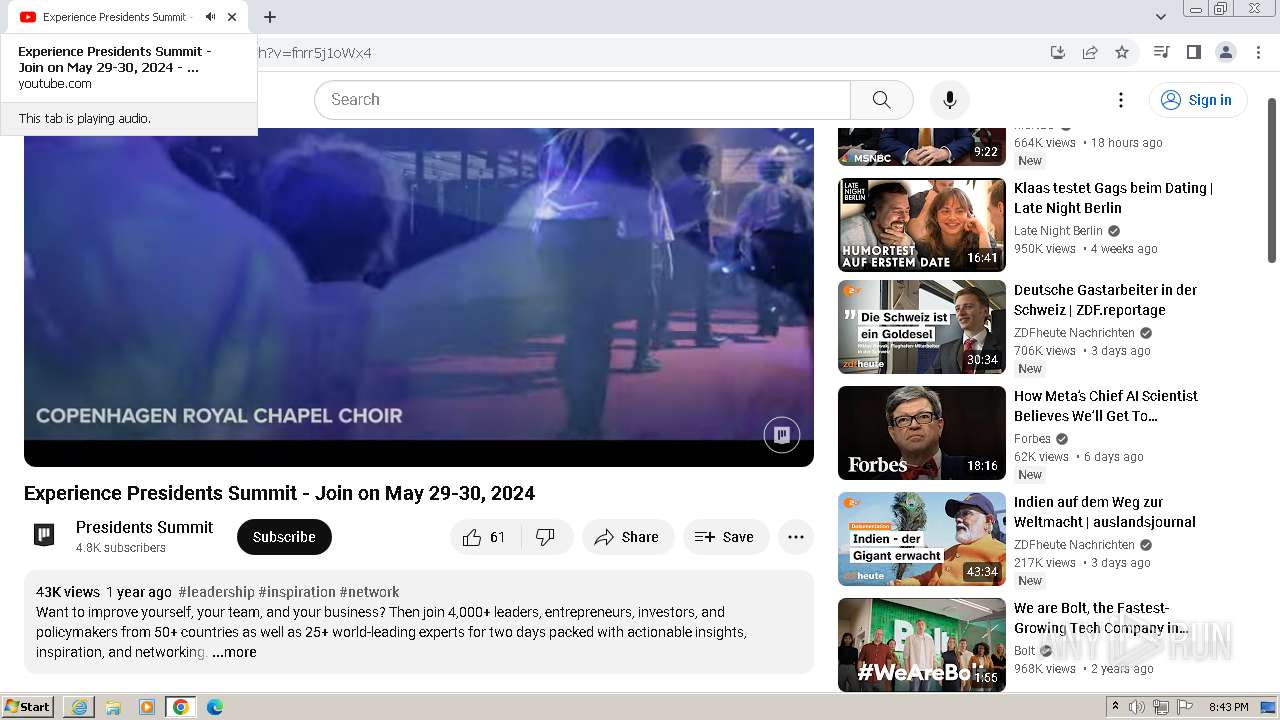
Task: Open MSNBC video thumbnail 9:22
Action: tap(922, 147)
